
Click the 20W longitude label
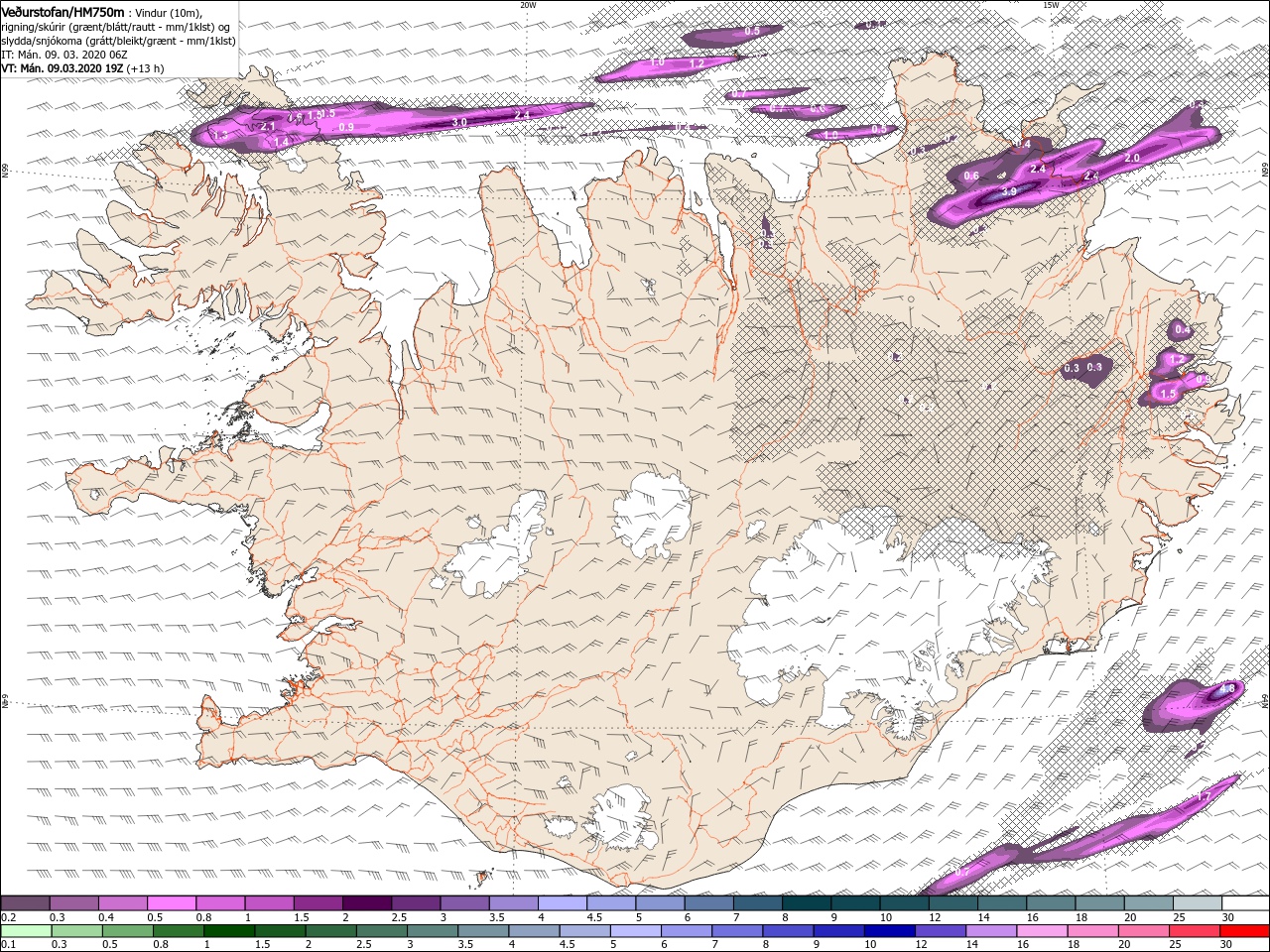tap(528, 5)
